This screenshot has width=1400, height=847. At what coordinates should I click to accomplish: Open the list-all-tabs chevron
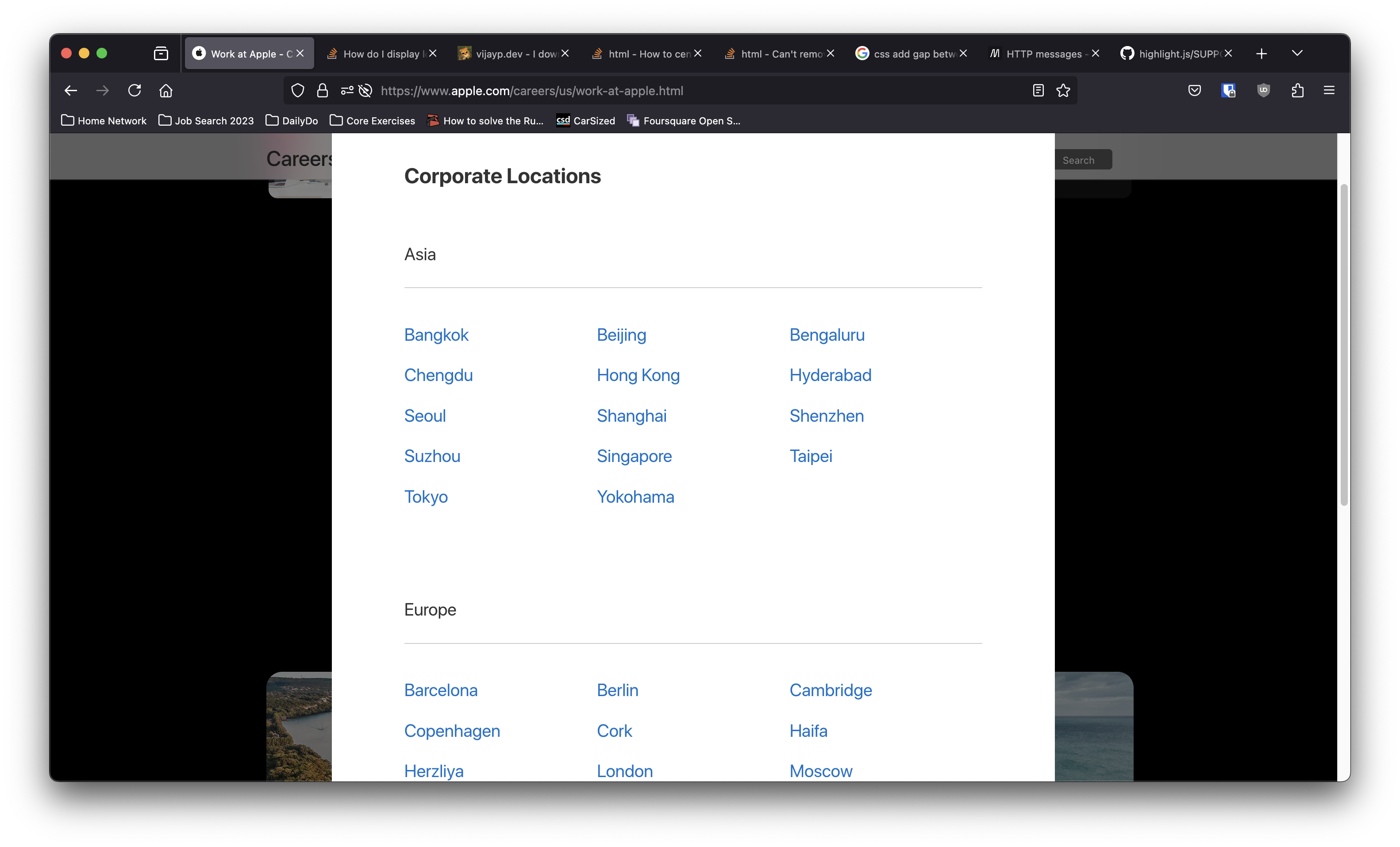(1297, 53)
